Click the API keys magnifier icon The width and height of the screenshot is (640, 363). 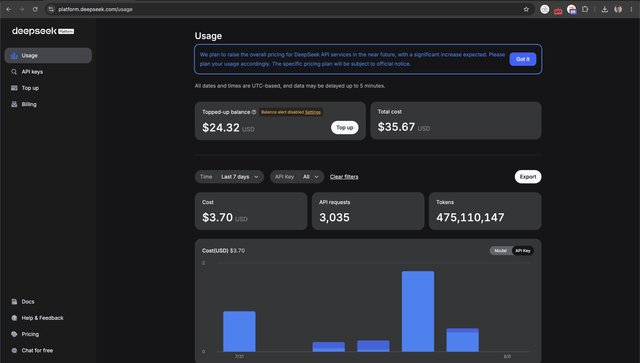coord(14,72)
